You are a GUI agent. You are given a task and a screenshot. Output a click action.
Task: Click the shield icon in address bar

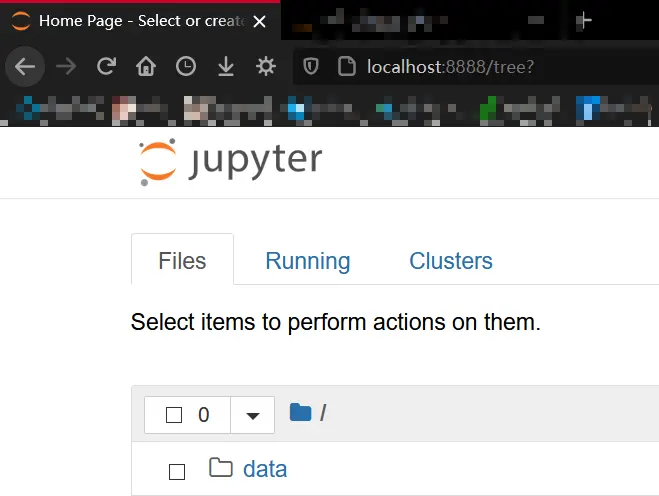pyautogui.click(x=311, y=67)
